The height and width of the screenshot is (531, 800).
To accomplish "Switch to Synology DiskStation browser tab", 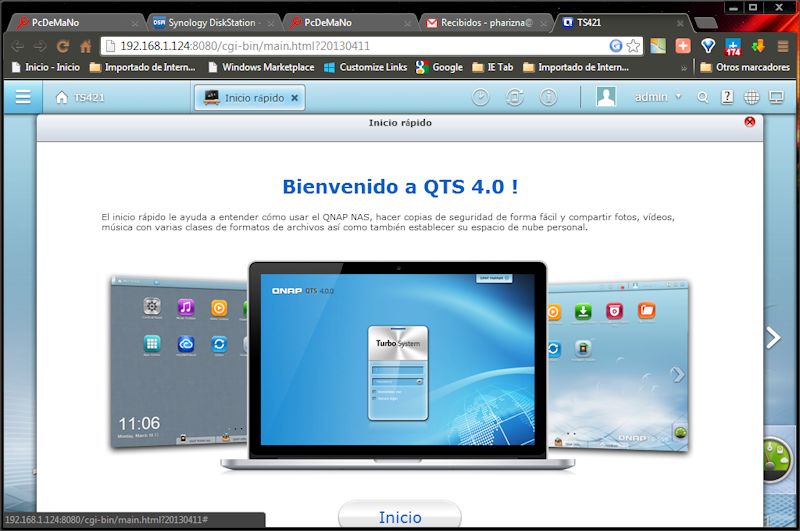I will point(214,22).
